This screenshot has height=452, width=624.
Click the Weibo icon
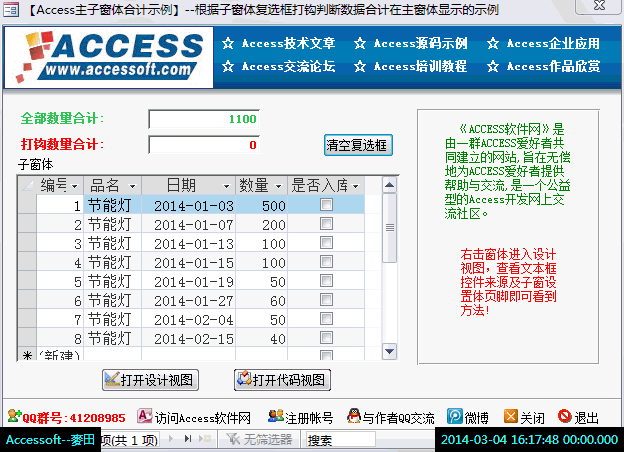pos(454,417)
